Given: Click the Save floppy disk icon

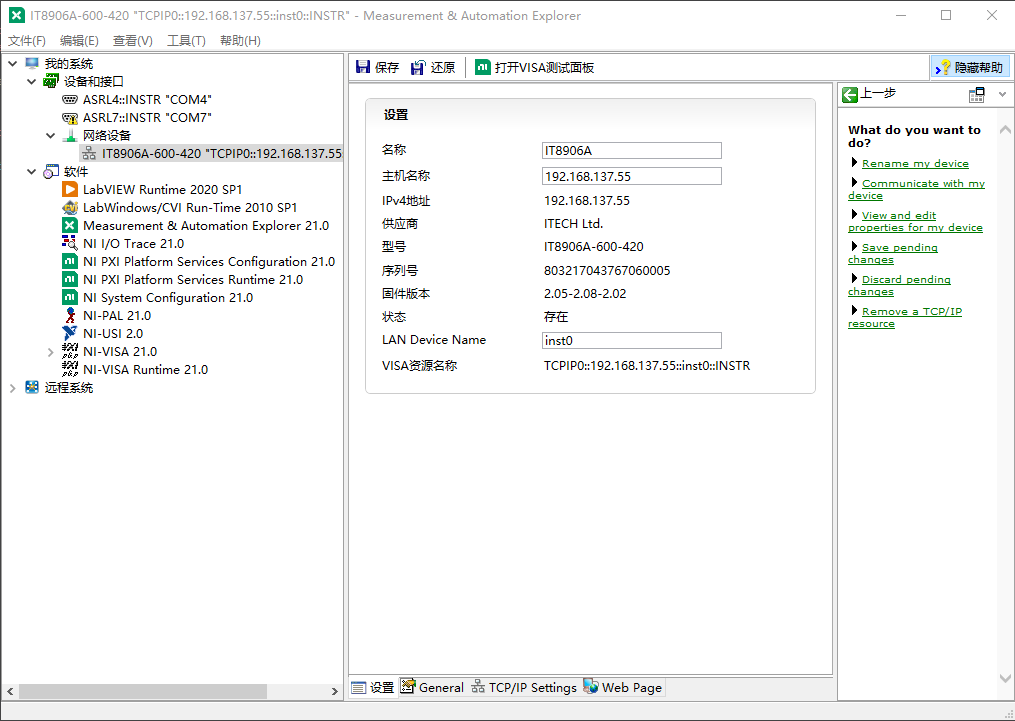Looking at the screenshot, I should point(363,67).
